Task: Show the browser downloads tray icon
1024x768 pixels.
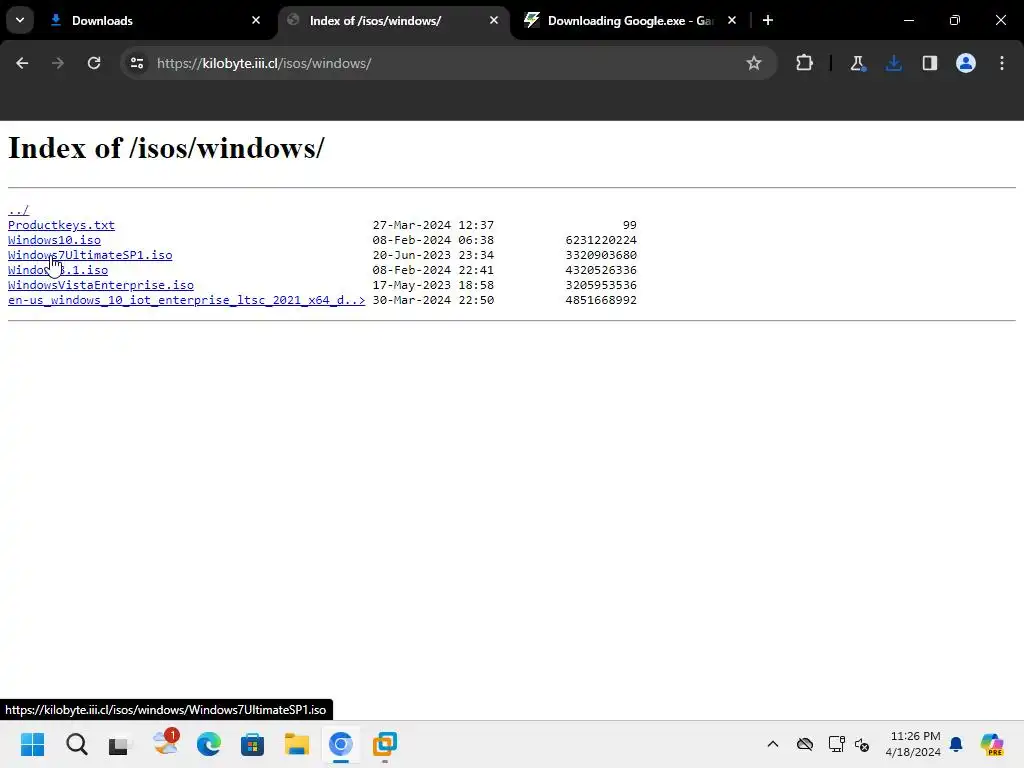Action: [893, 63]
